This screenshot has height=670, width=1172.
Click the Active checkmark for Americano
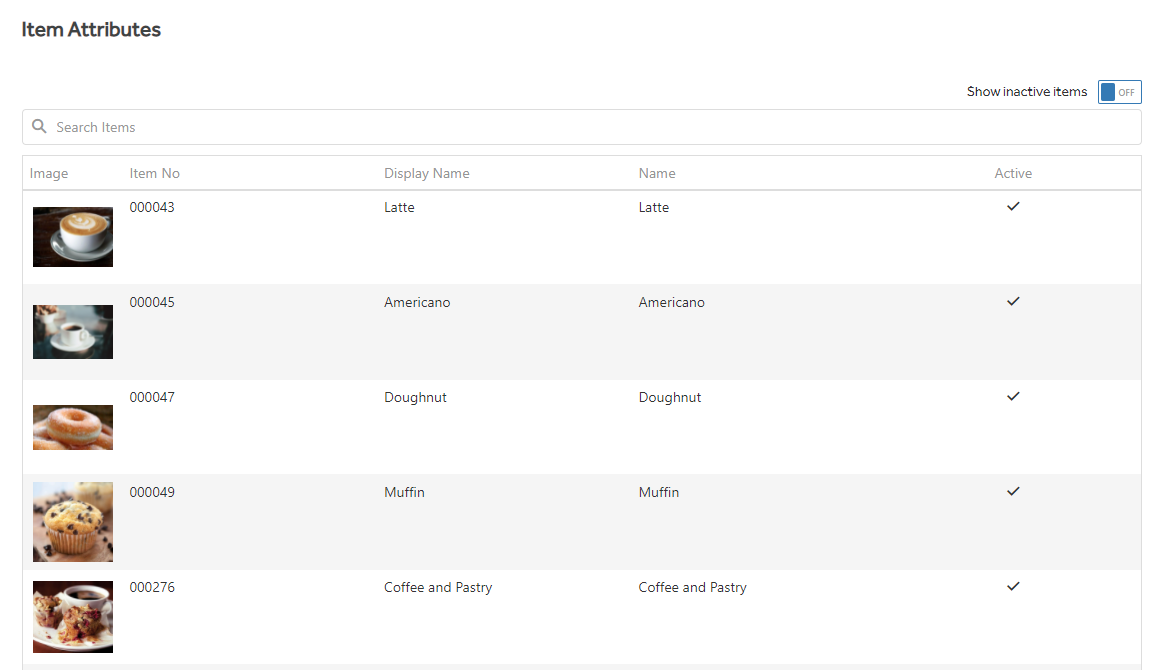[x=1013, y=301]
